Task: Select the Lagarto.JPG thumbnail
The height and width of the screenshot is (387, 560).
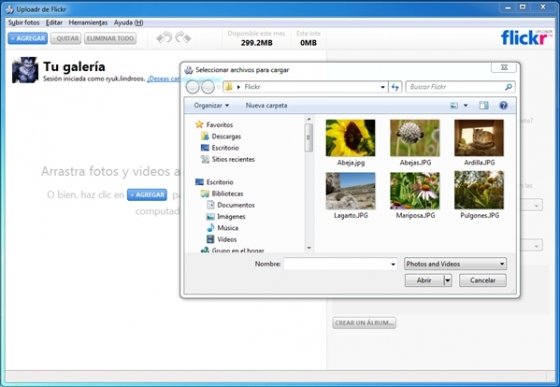Action: (350, 190)
